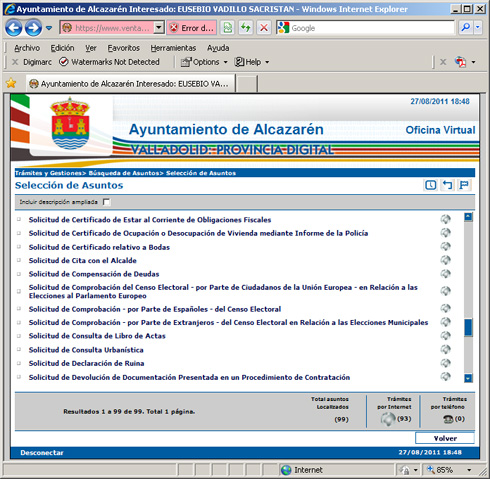Click internet icon for por Parte de Españoles row
The width and height of the screenshot is (490, 479).
[446, 308]
